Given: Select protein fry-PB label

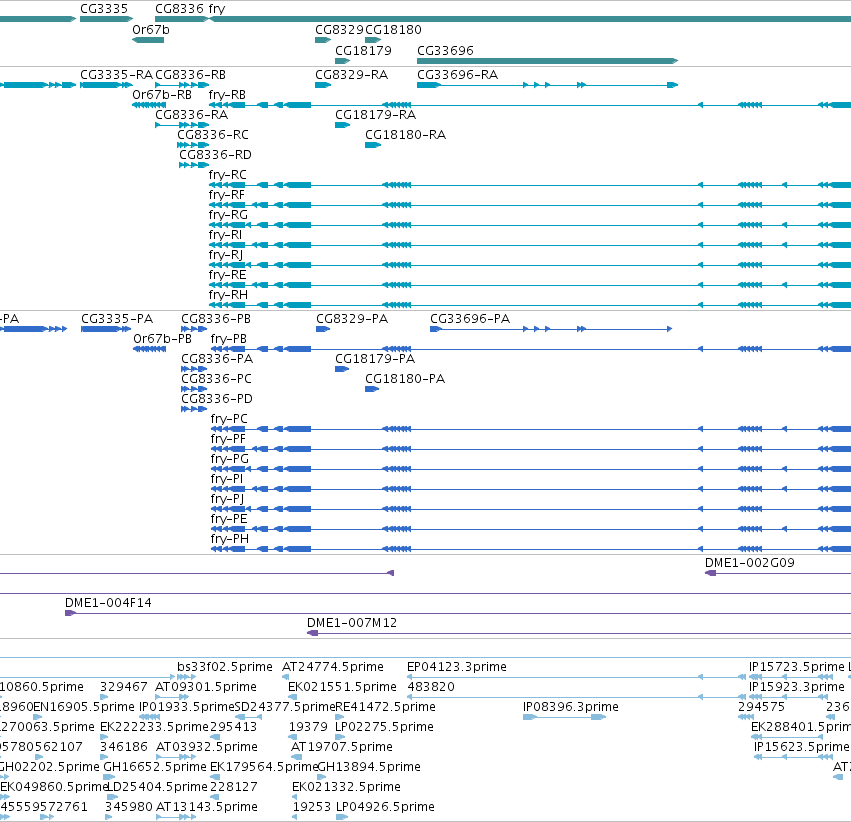Looking at the screenshot, I should coord(228,339).
